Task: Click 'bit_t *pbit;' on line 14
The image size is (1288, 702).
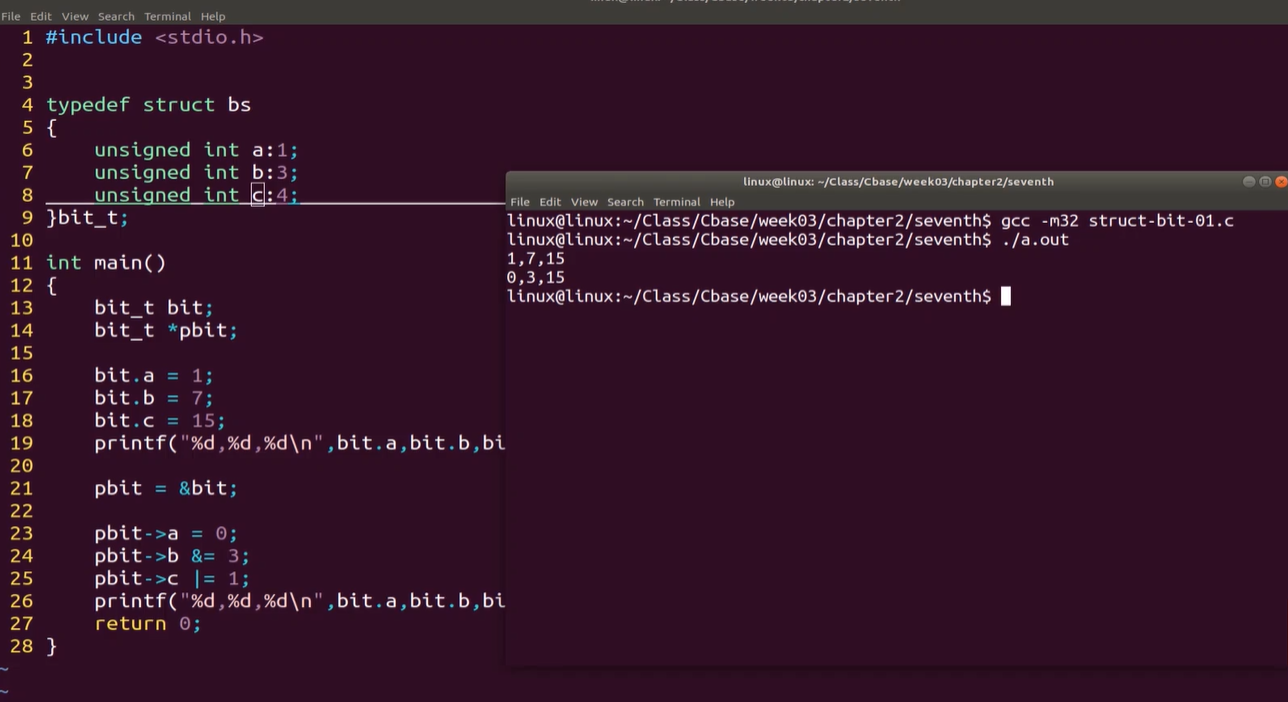Action: tap(166, 330)
